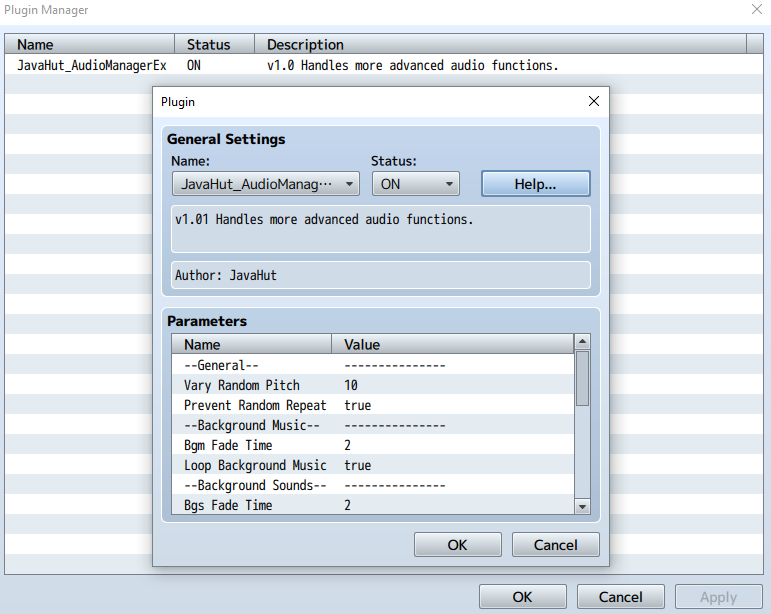Screen dimensions: 771x614
Task: Click the Prevent Random Repeat value true
Action: pyautogui.click(x=357, y=405)
